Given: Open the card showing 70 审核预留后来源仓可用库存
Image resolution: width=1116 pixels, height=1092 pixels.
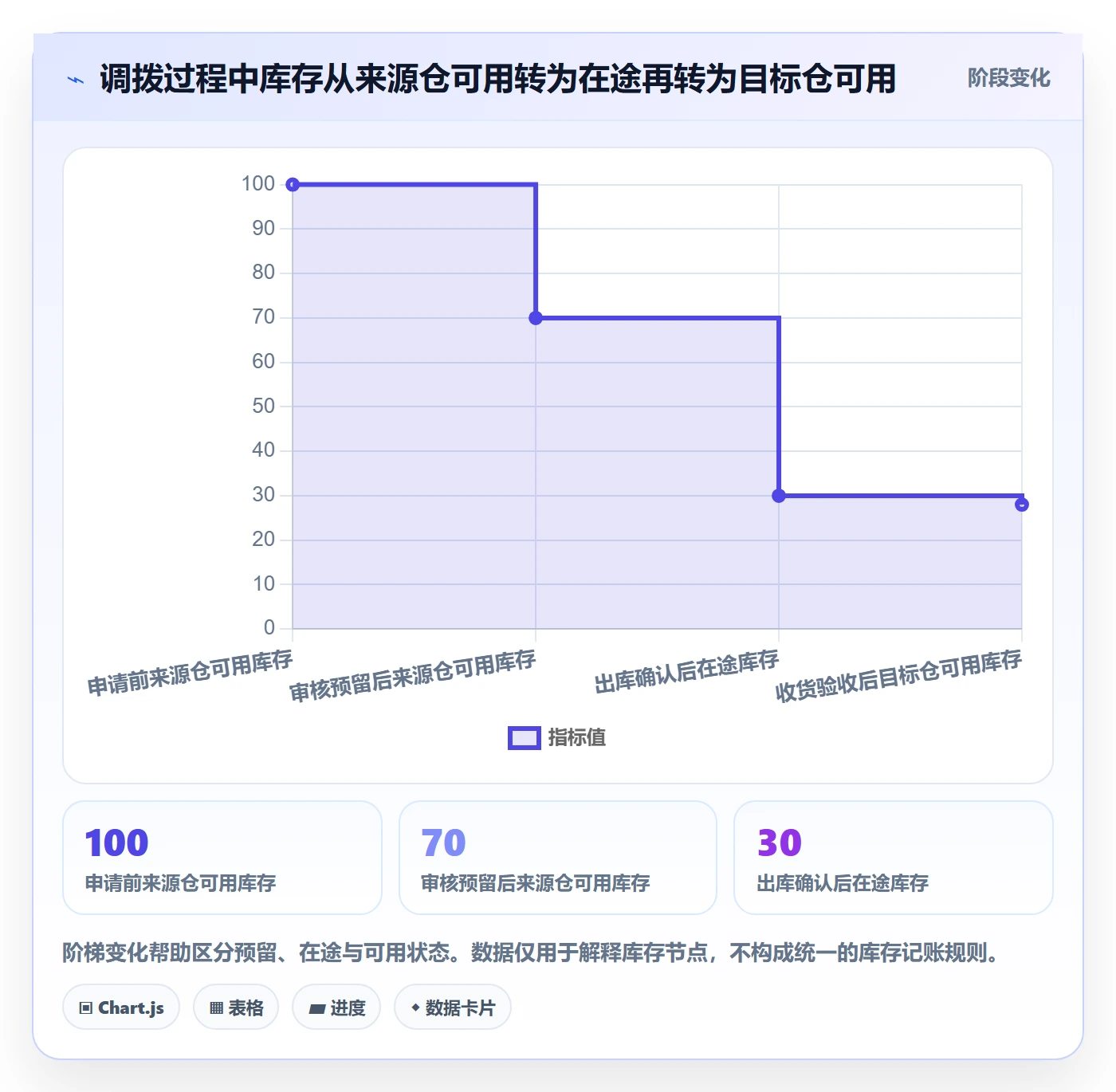Looking at the screenshot, I should pos(558,858).
